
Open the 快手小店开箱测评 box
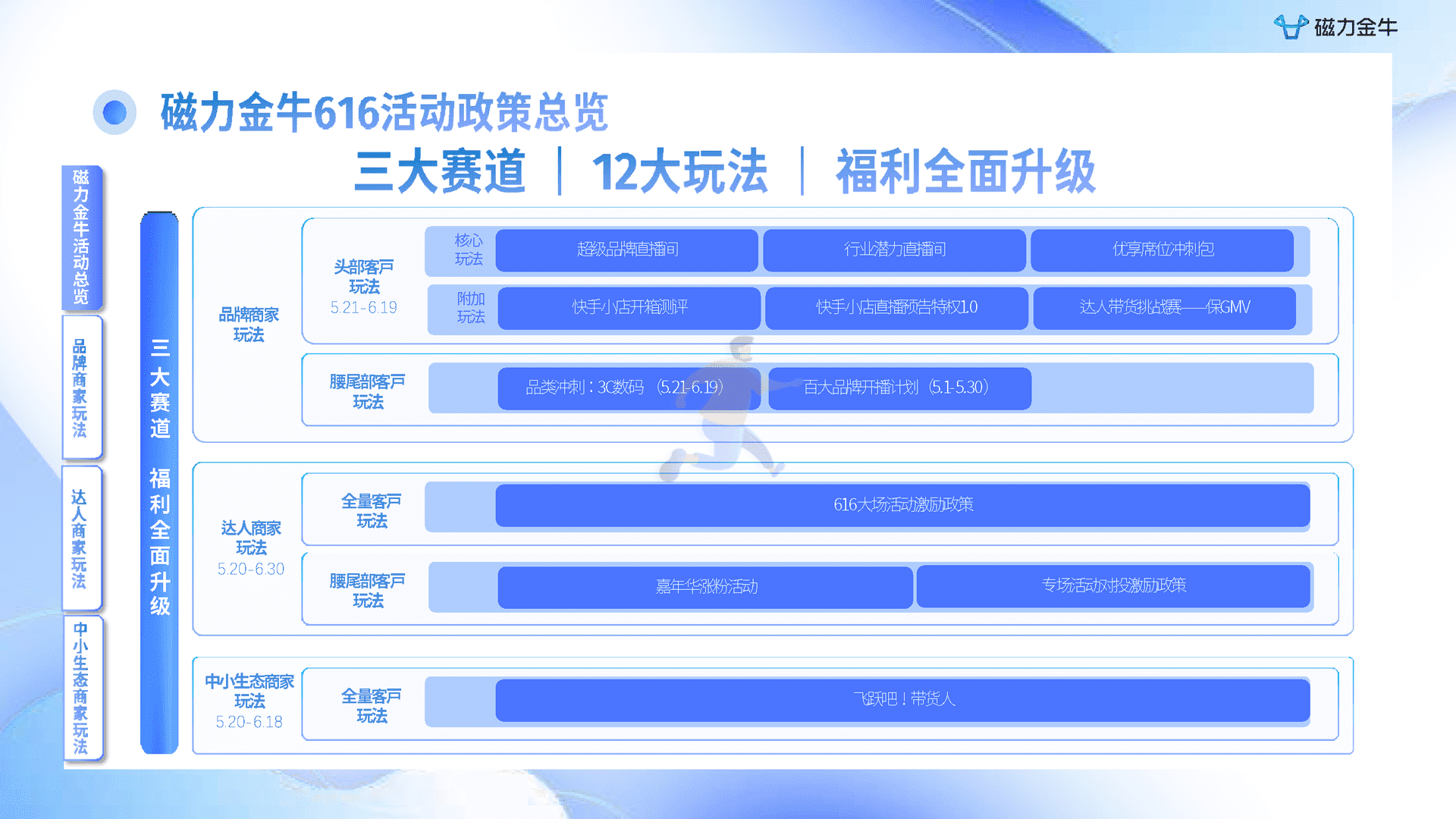629,307
